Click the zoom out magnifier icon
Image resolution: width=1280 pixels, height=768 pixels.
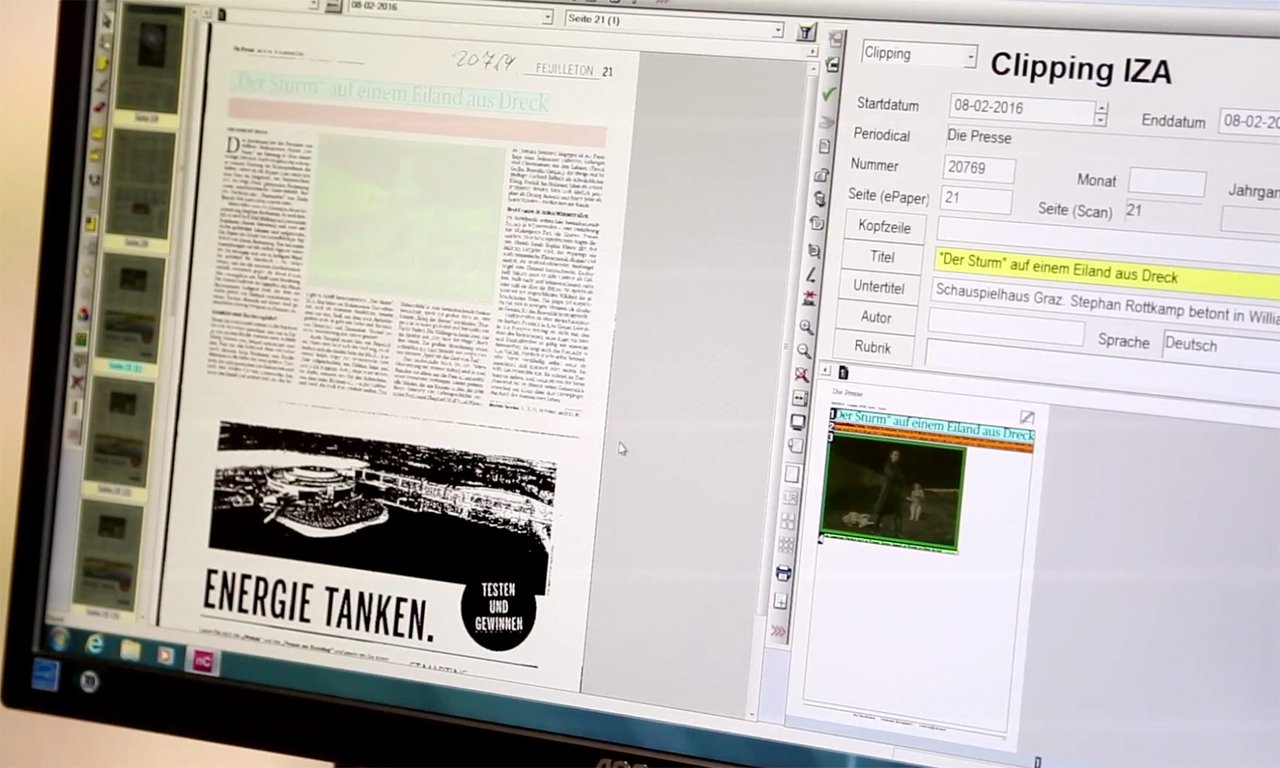[x=803, y=351]
